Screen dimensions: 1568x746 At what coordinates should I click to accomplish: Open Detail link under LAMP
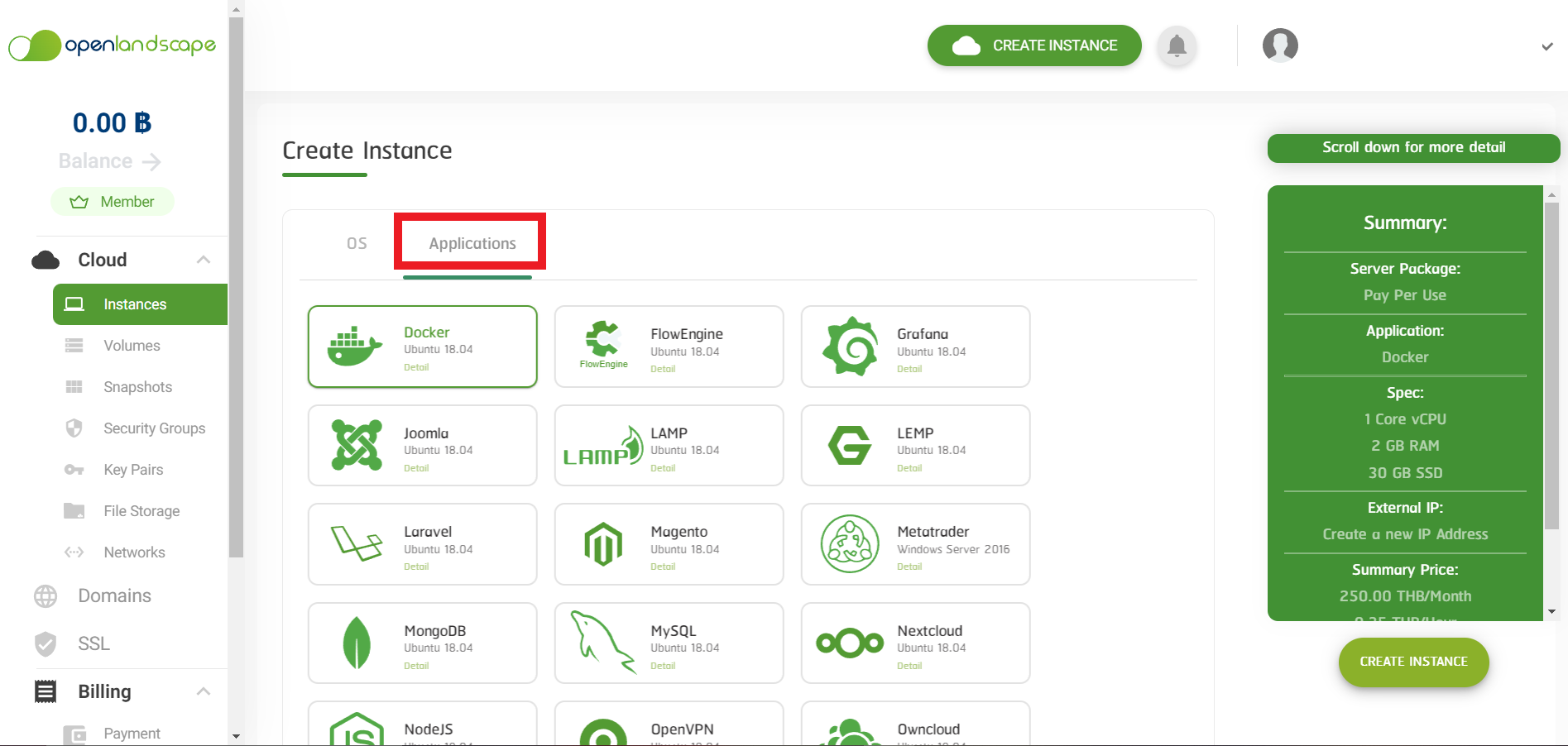pos(663,468)
